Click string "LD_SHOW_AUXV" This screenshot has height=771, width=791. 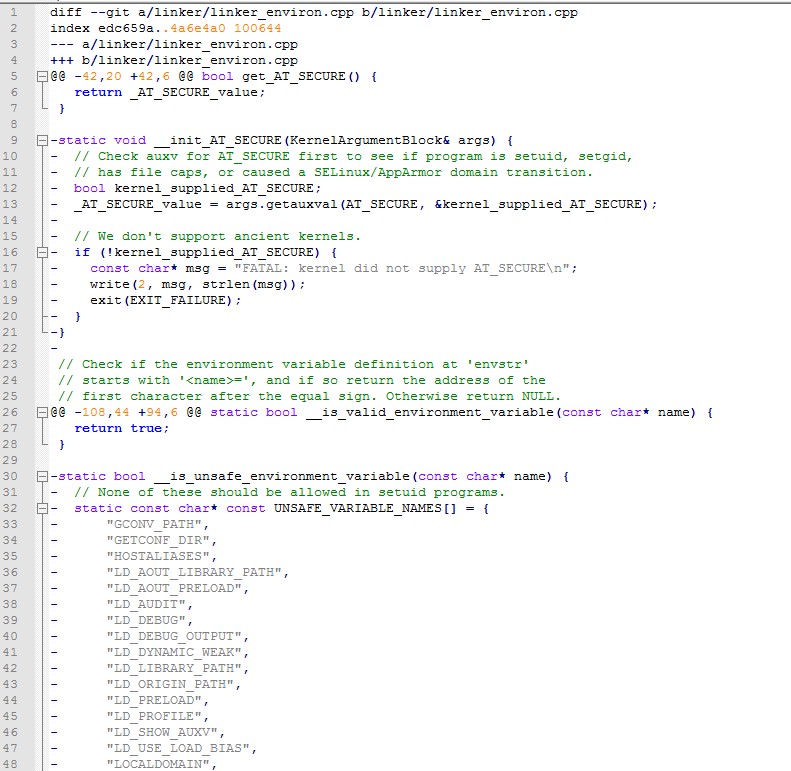[x=162, y=733]
